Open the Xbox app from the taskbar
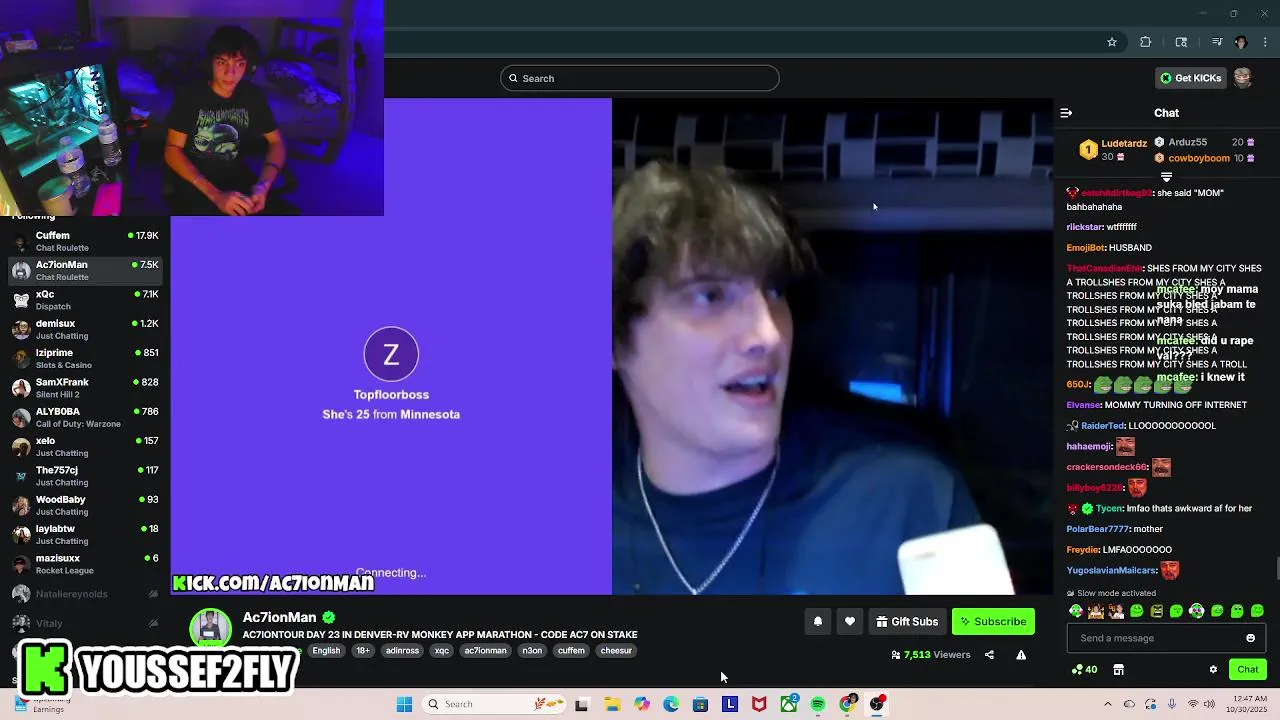Screen dimensions: 1280x720 pyautogui.click(x=789, y=704)
